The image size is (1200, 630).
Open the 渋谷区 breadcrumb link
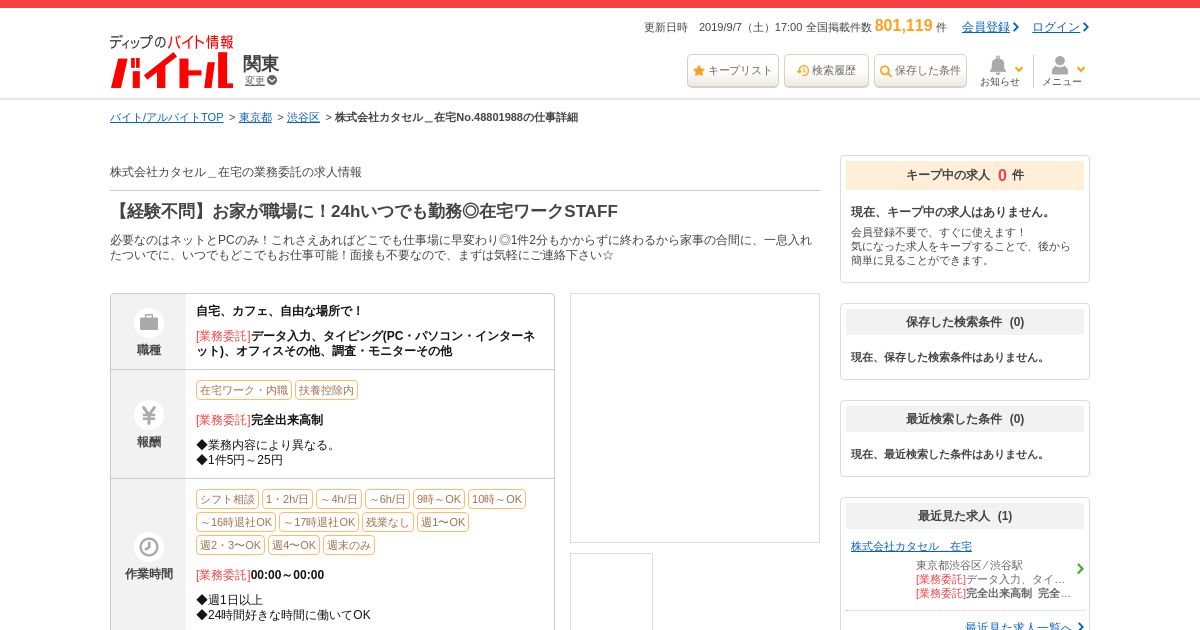pos(303,118)
